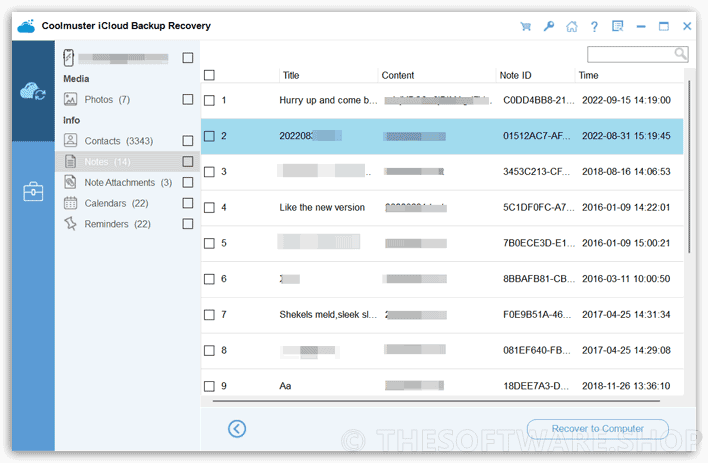Check row 4 Like the new version checkbox
Viewport: 708px width, 463px height.
click(x=209, y=207)
